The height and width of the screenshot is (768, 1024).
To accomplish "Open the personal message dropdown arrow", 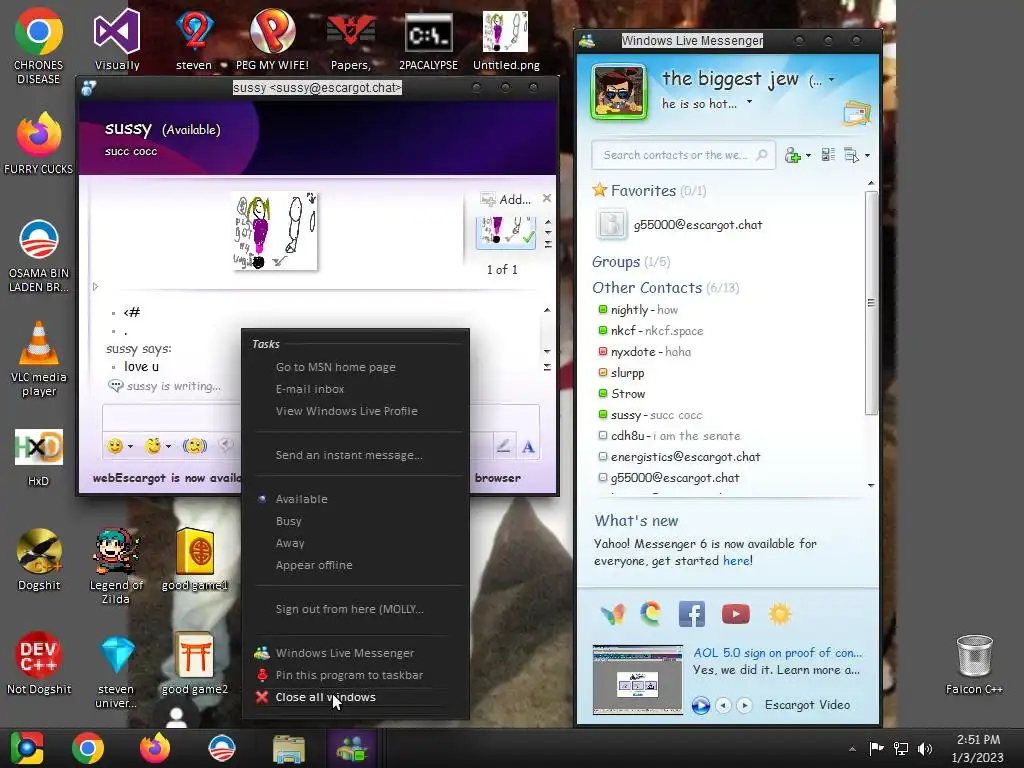I will click(x=749, y=102).
